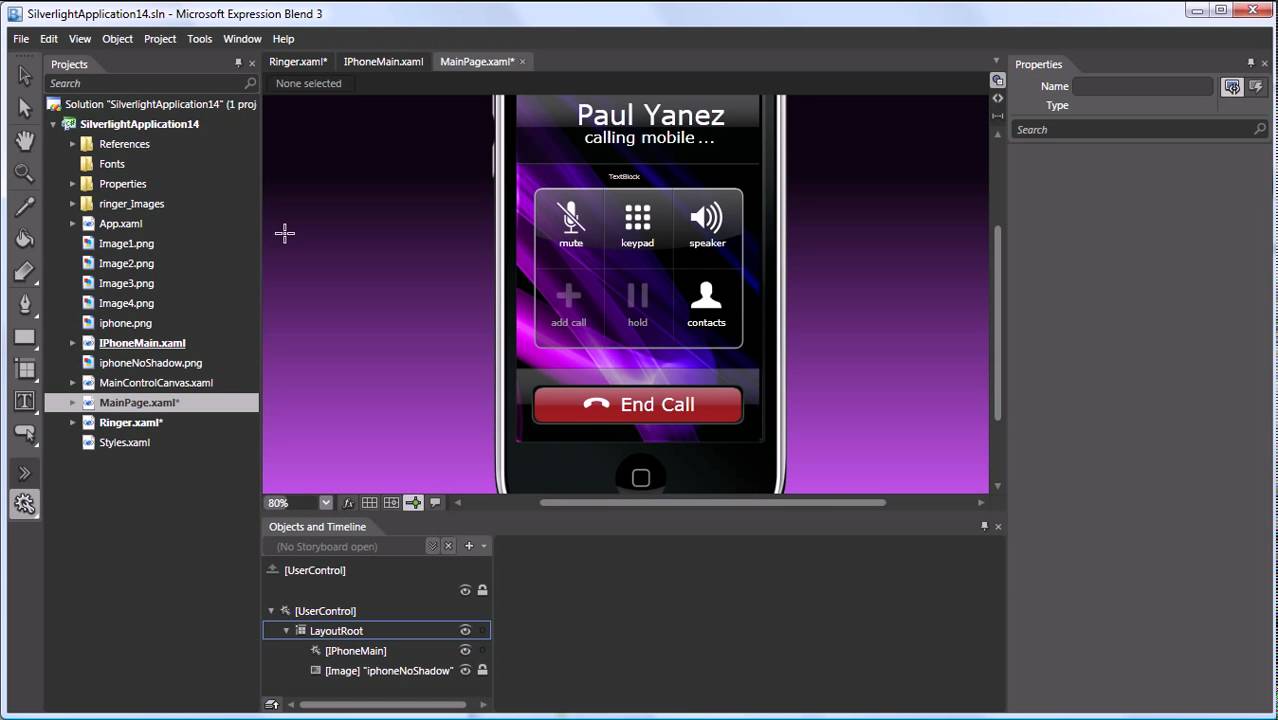This screenshot has height=720, width=1278.
Task: Select the TextBlock text tool
Action: [25, 401]
